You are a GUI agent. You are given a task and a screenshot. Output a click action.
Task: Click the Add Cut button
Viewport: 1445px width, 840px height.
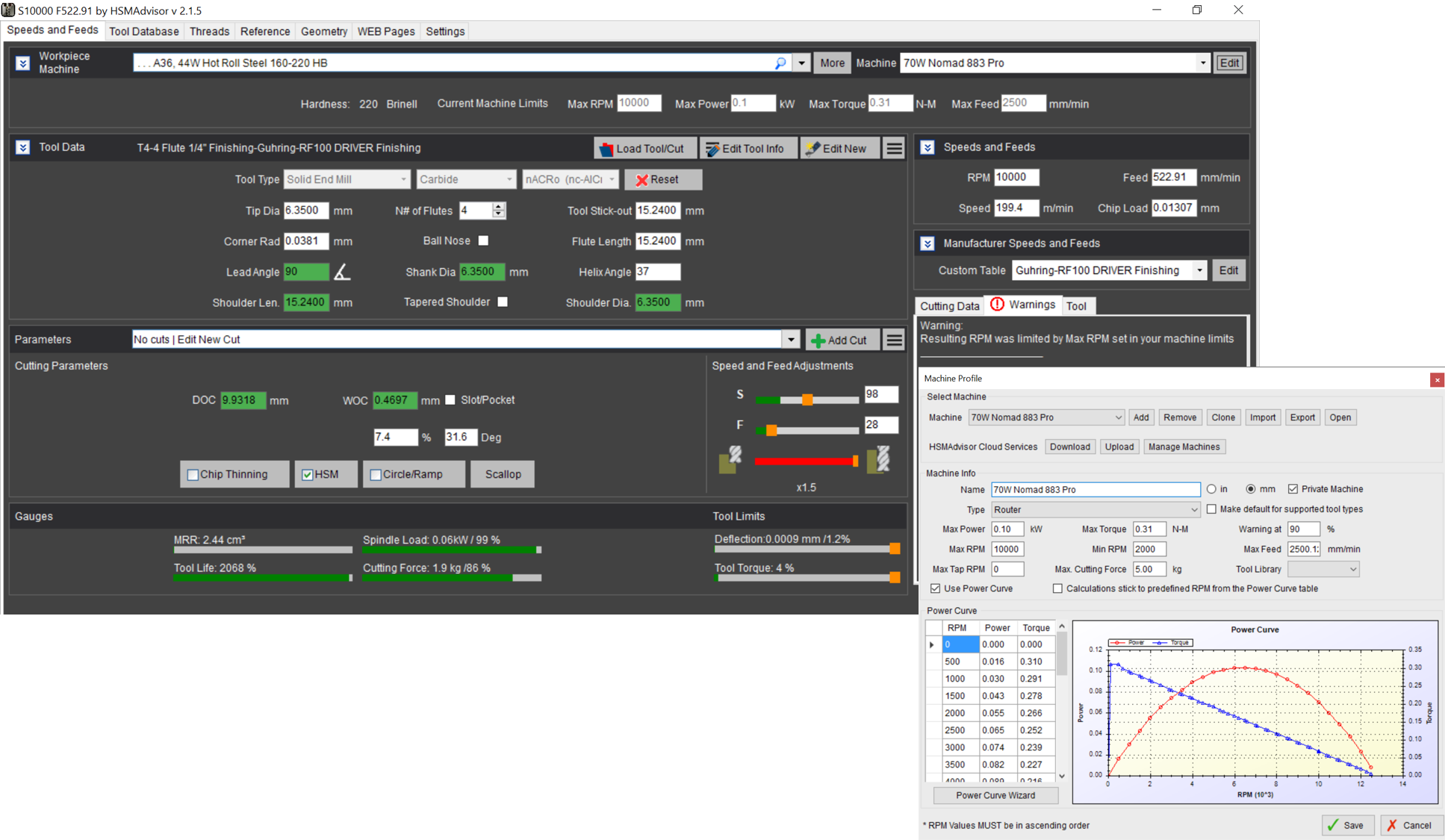click(x=840, y=340)
